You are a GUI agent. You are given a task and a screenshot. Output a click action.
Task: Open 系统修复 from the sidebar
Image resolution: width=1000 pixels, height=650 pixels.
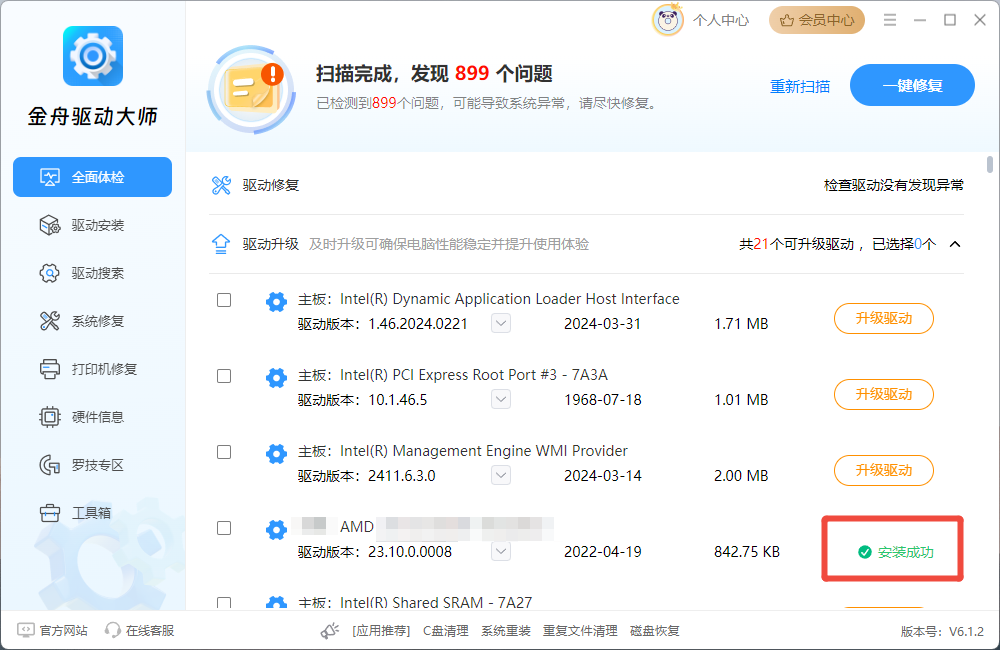92,321
